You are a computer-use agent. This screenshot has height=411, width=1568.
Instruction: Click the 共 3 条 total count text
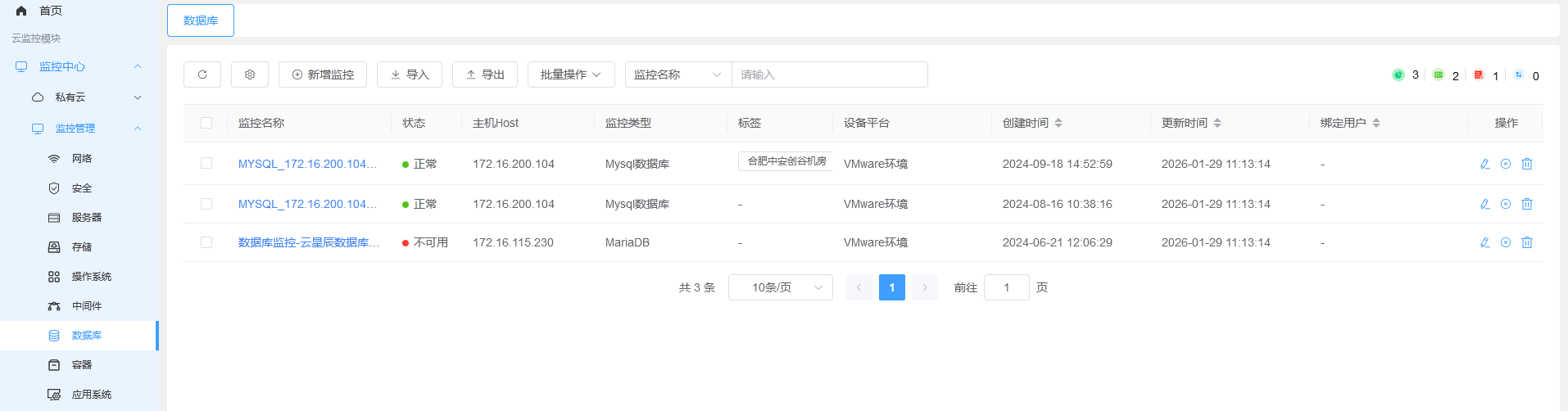pyautogui.click(x=697, y=287)
